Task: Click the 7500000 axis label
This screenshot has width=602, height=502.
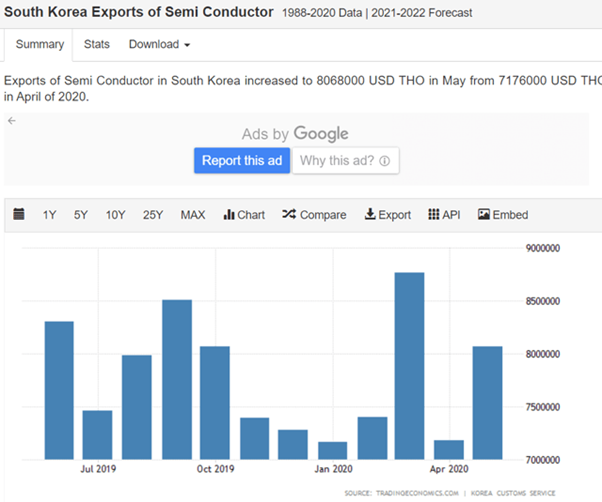Action: pyautogui.click(x=543, y=407)
